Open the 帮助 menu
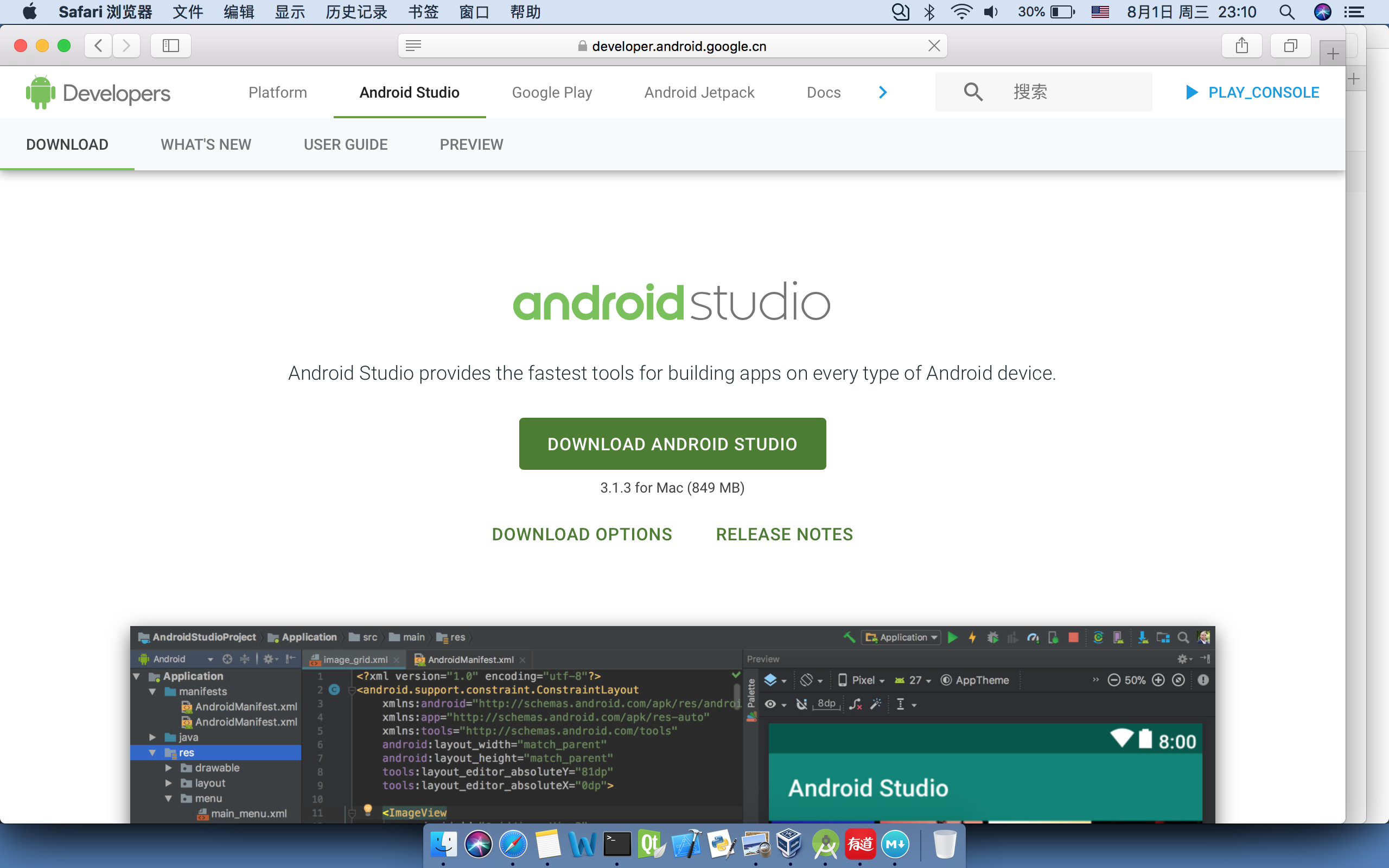Screen dimensions: 1389x868 (525, 12)
